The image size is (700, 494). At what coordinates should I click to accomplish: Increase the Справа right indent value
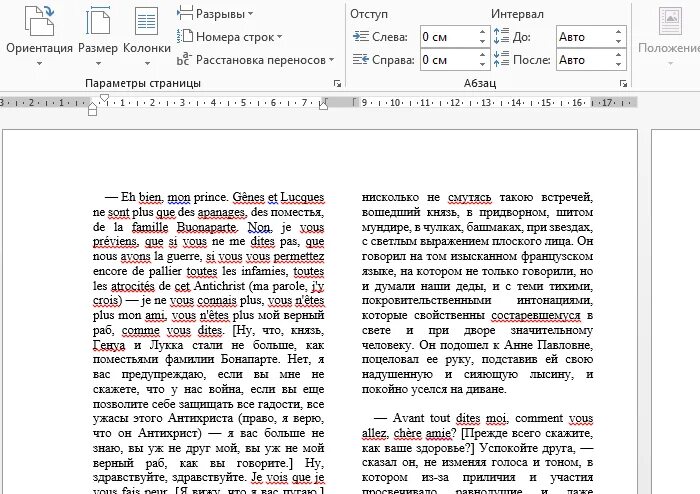(483, 54)
